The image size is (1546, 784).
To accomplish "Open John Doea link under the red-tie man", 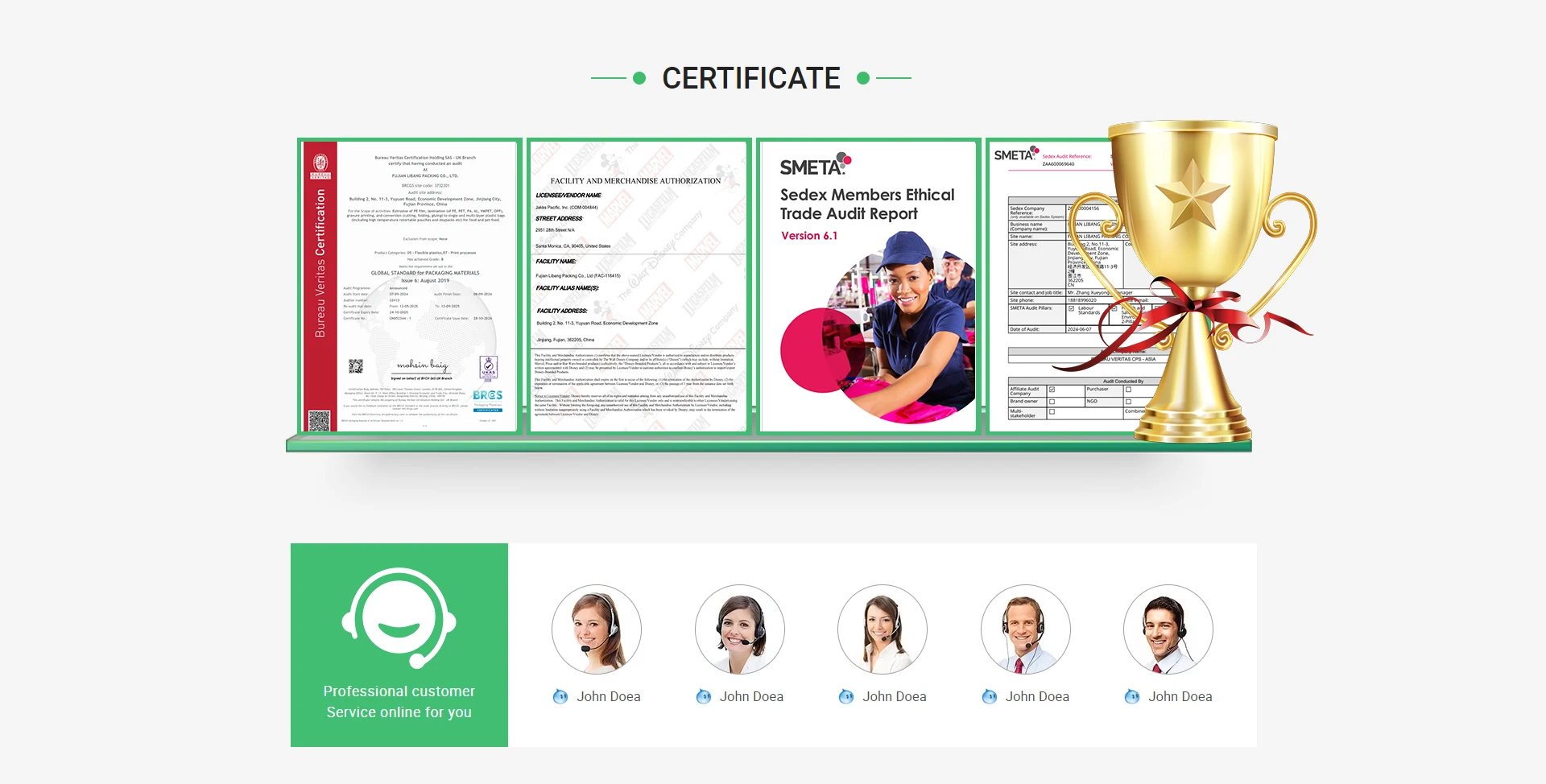I will [1037, 696].
